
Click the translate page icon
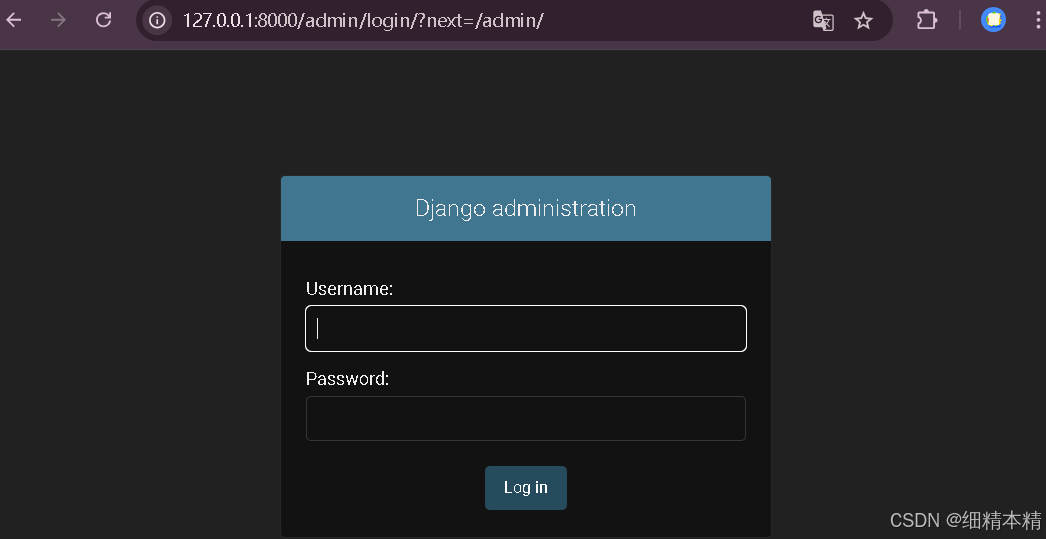pos(823,21)
